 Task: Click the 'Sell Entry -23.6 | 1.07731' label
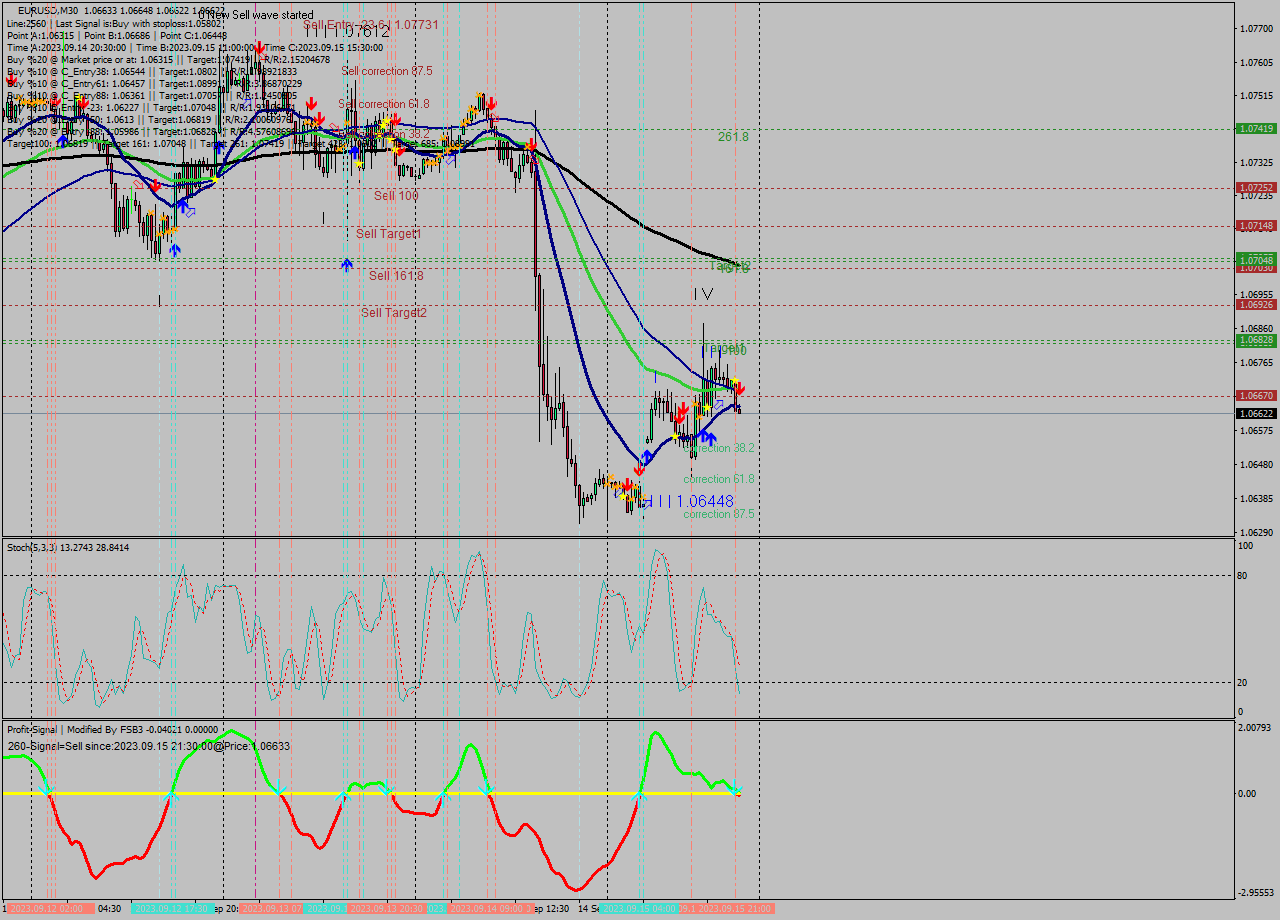[x=371, y=24]
